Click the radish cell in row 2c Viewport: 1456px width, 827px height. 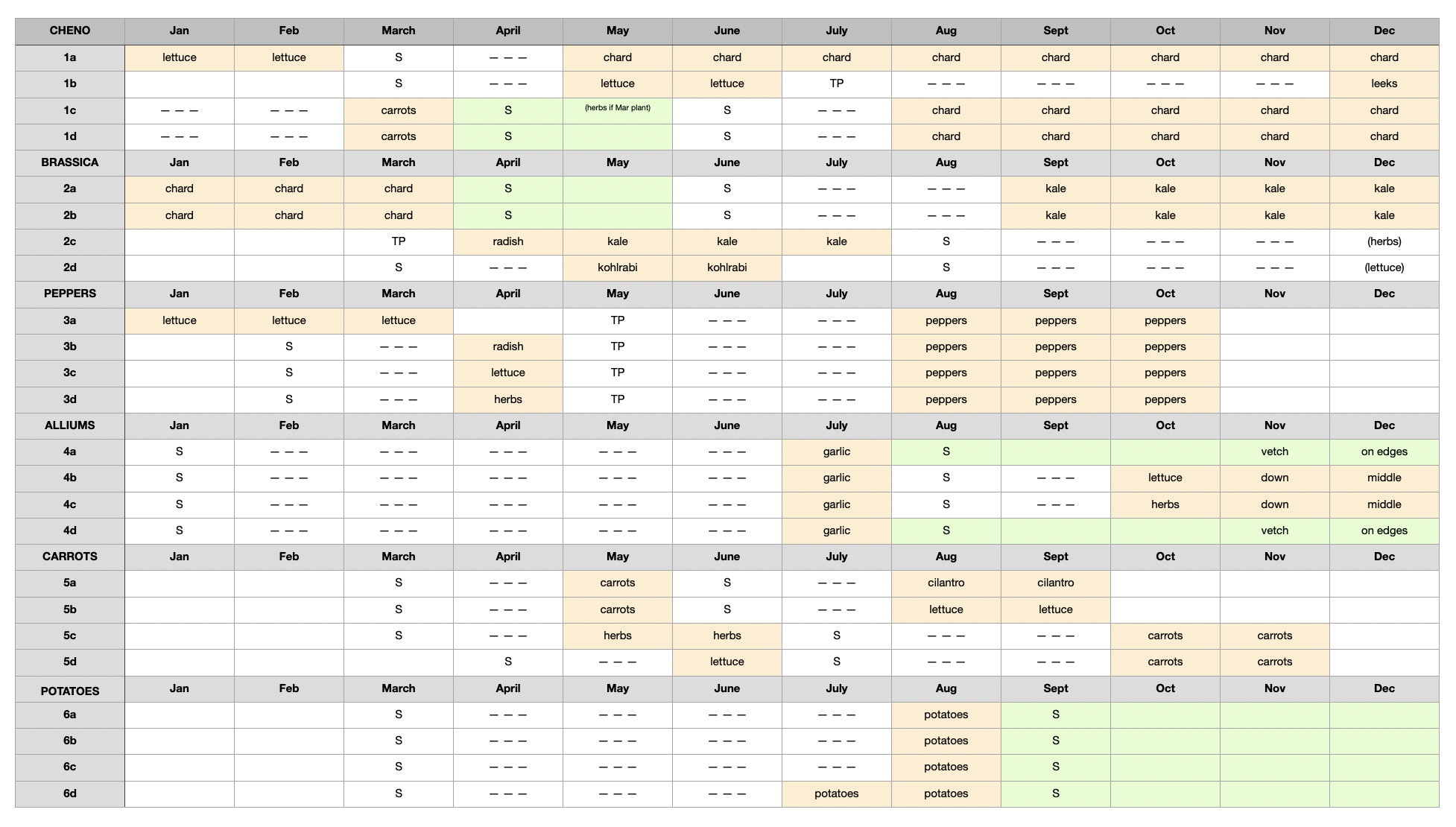coord(507,241)
